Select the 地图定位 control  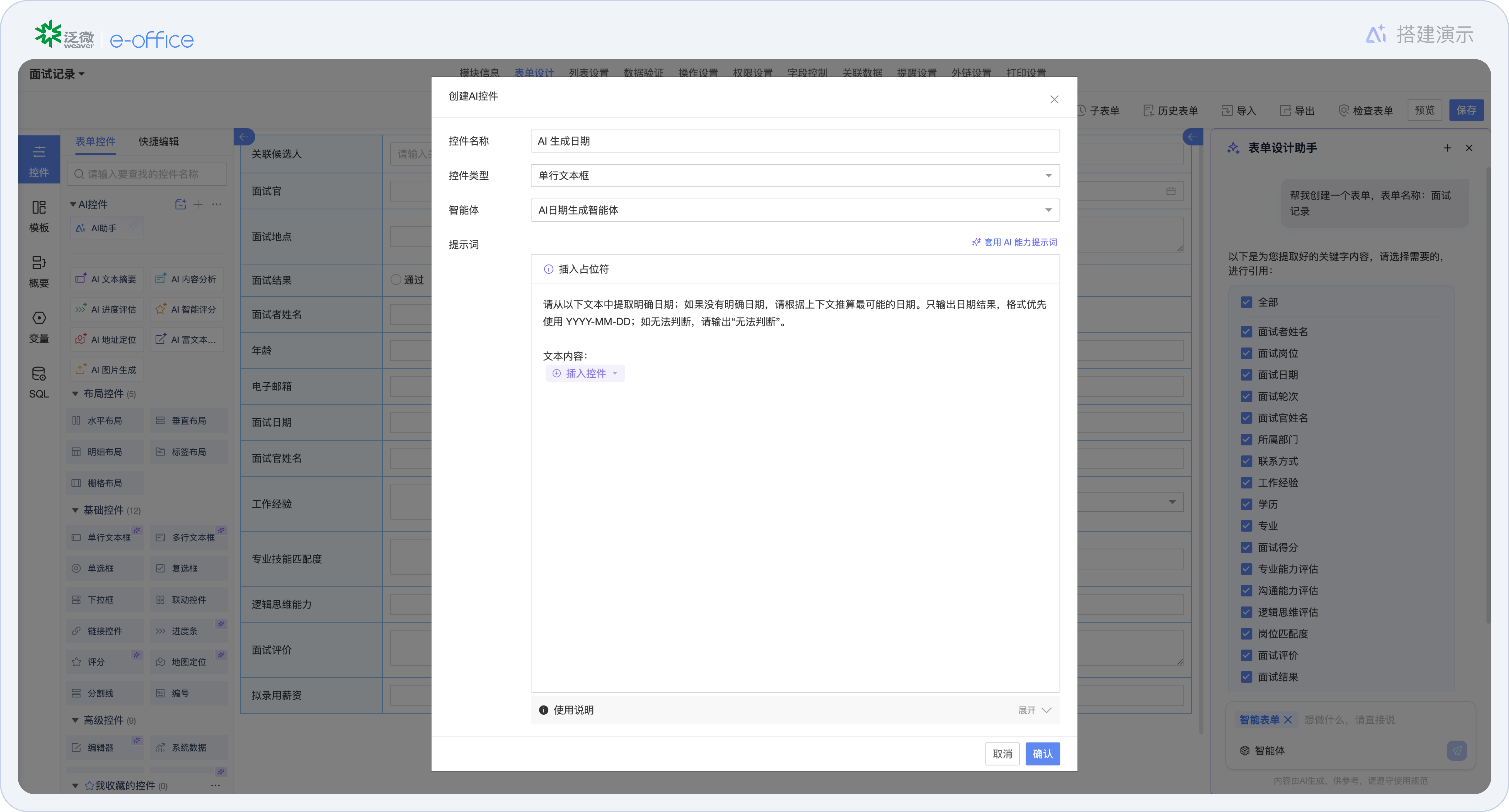click(189, 661)
